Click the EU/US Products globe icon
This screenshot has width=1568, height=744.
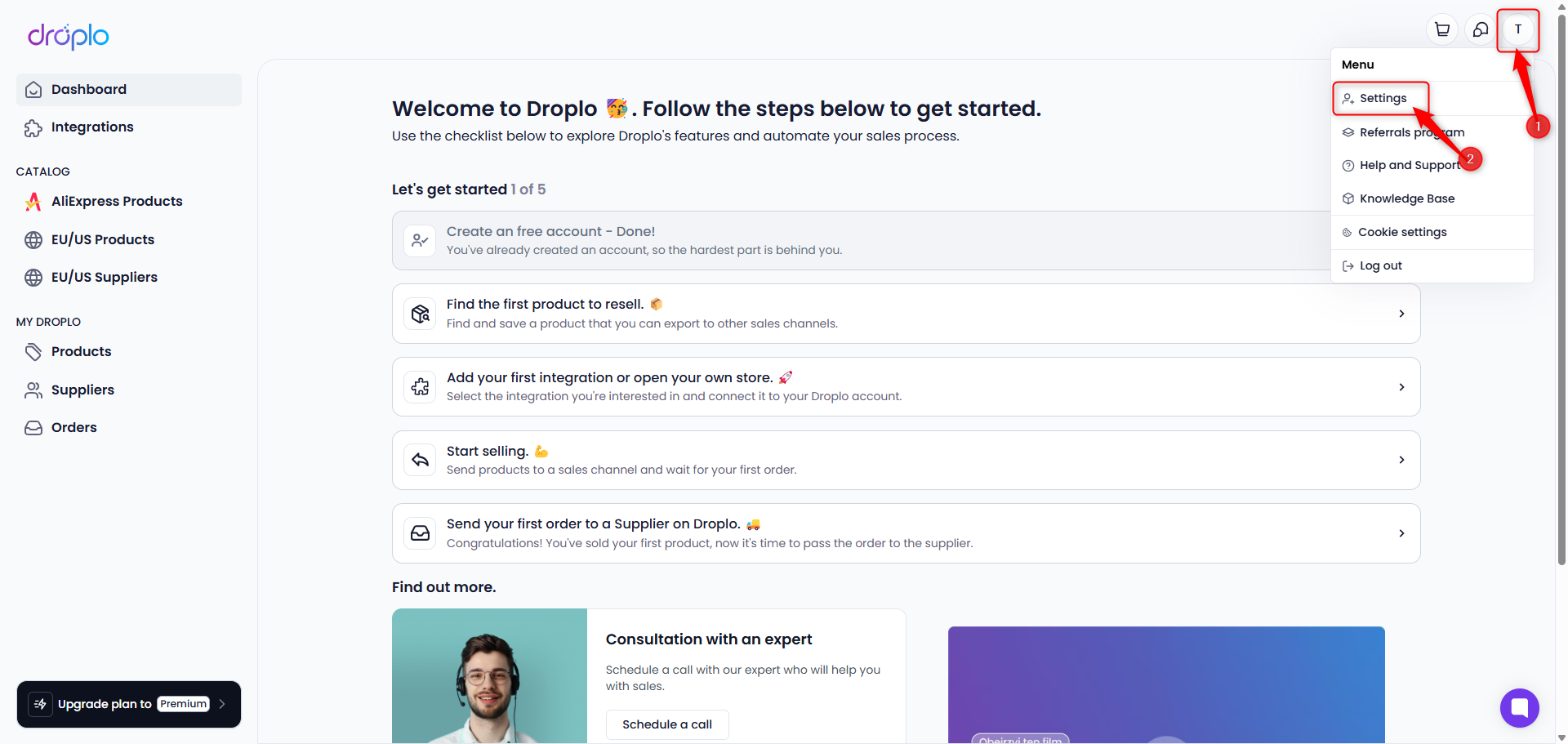[33, 240]
